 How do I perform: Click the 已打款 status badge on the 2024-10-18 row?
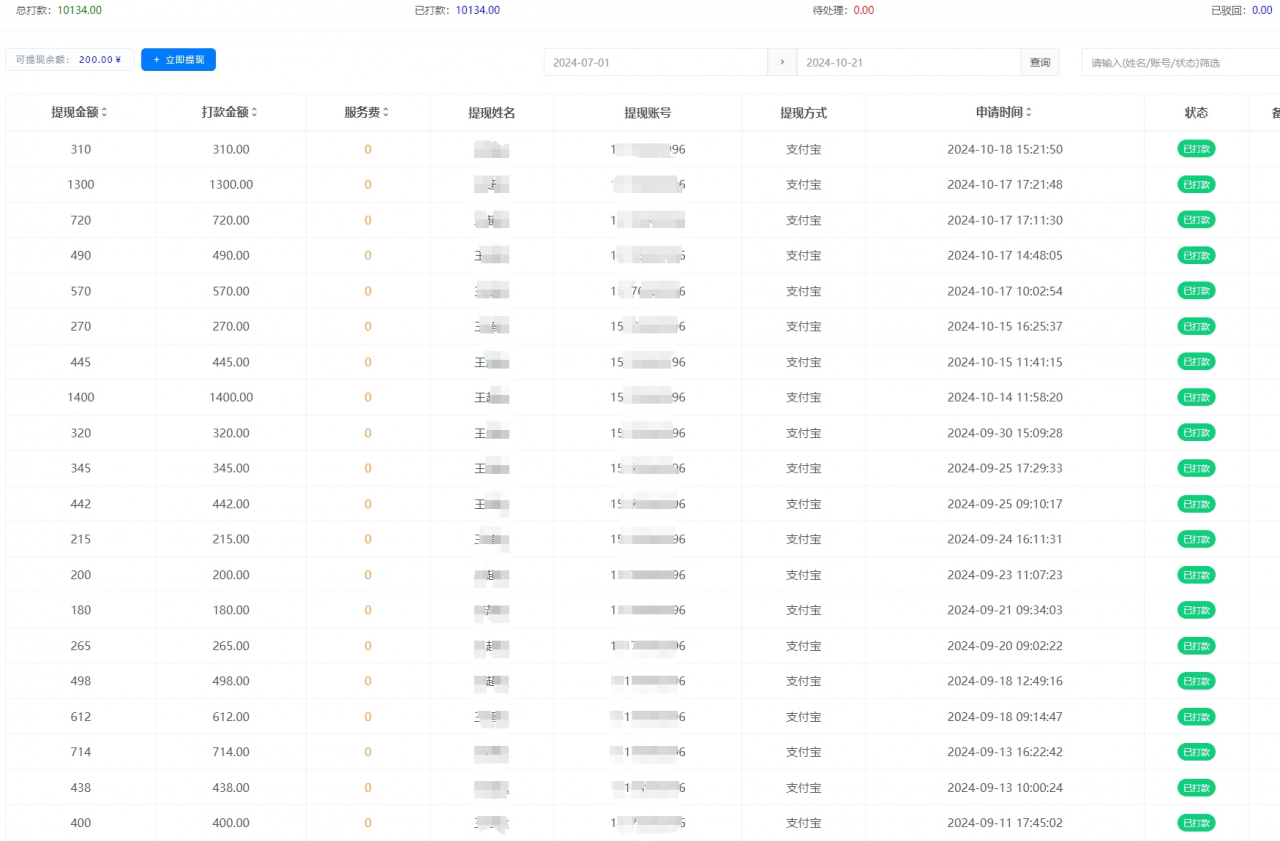click(1196, 148)
